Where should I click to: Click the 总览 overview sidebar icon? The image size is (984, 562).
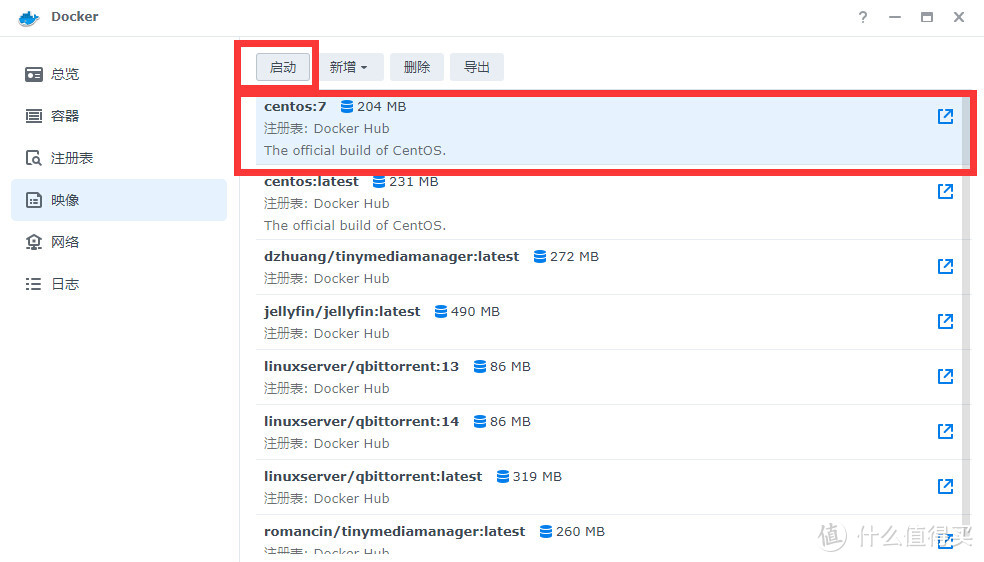pyautogui.click(x=34, y=74)
